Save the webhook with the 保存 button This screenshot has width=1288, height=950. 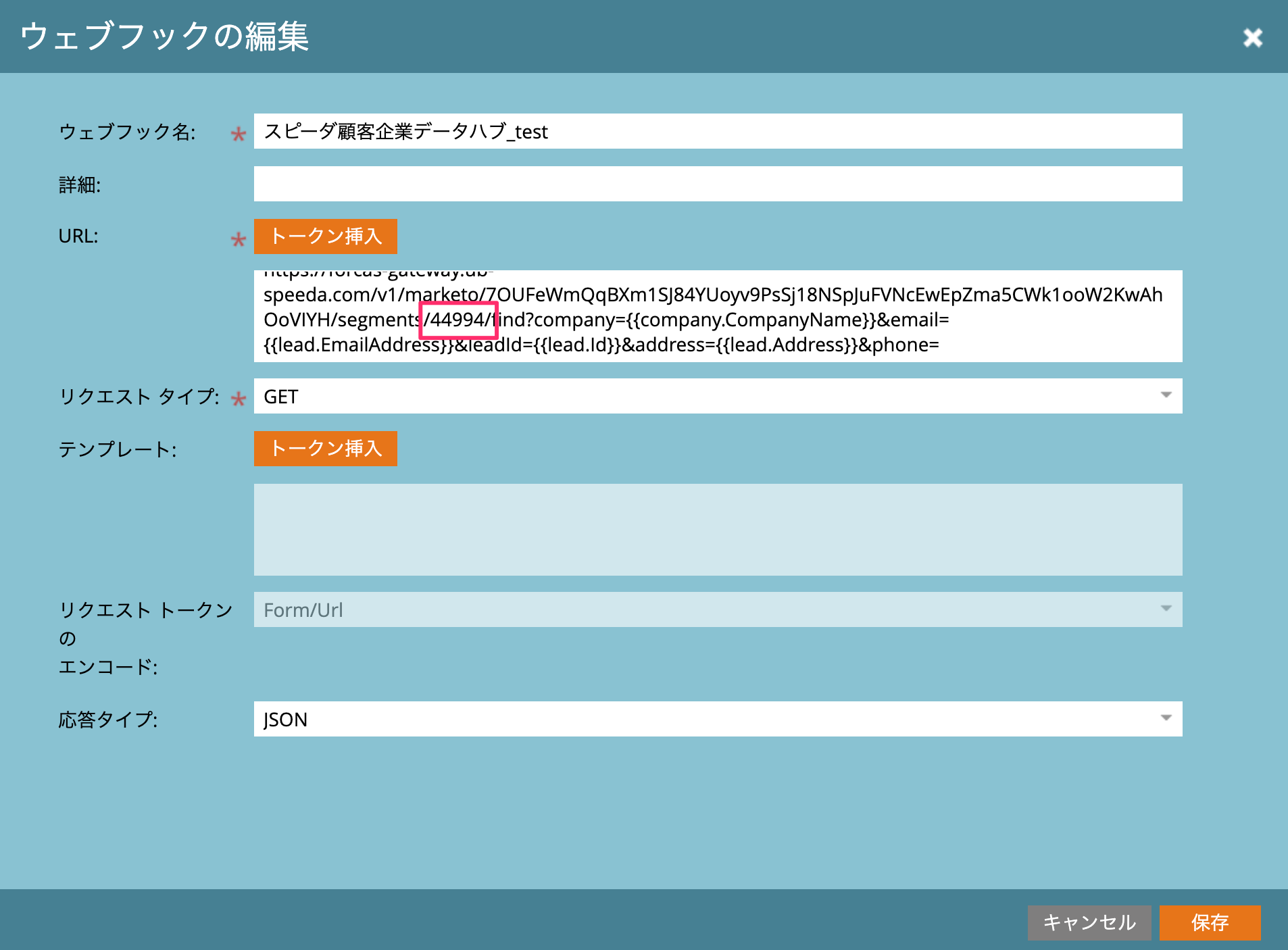click(x=1210, y=922)
